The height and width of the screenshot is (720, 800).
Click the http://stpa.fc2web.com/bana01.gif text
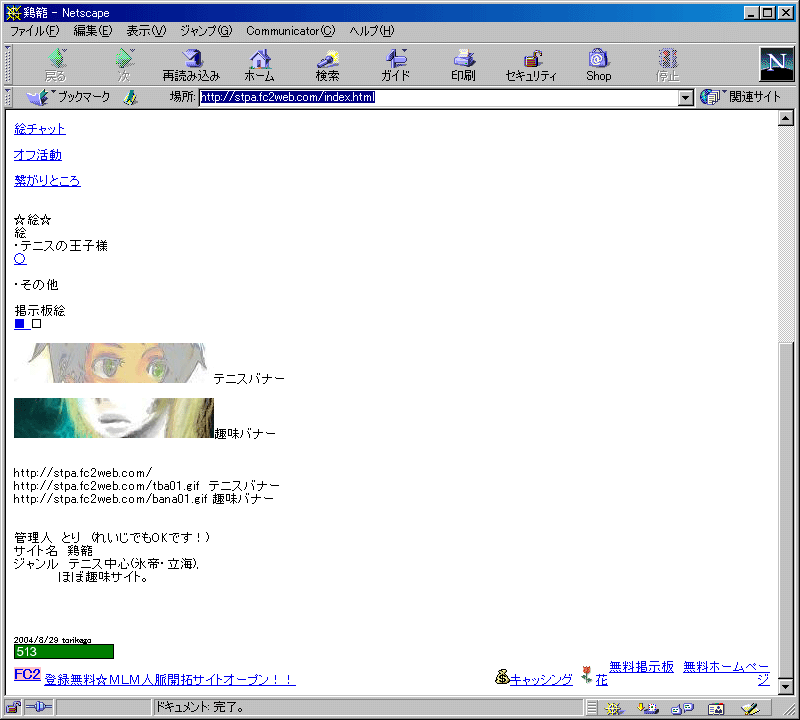[x=110, y=499]
